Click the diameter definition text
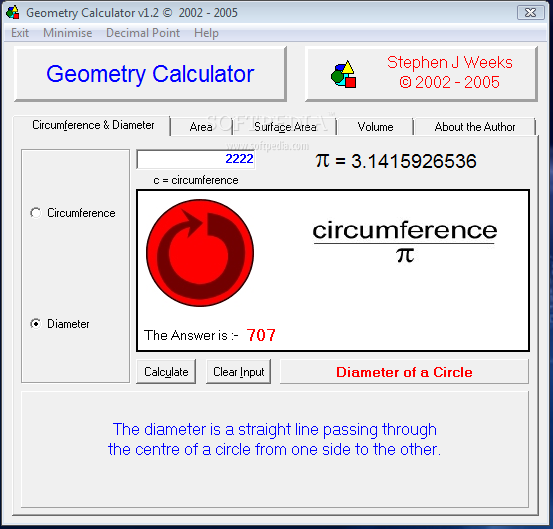Image resolution: width=553 pixels, height=529 pixels. [274, 439]
